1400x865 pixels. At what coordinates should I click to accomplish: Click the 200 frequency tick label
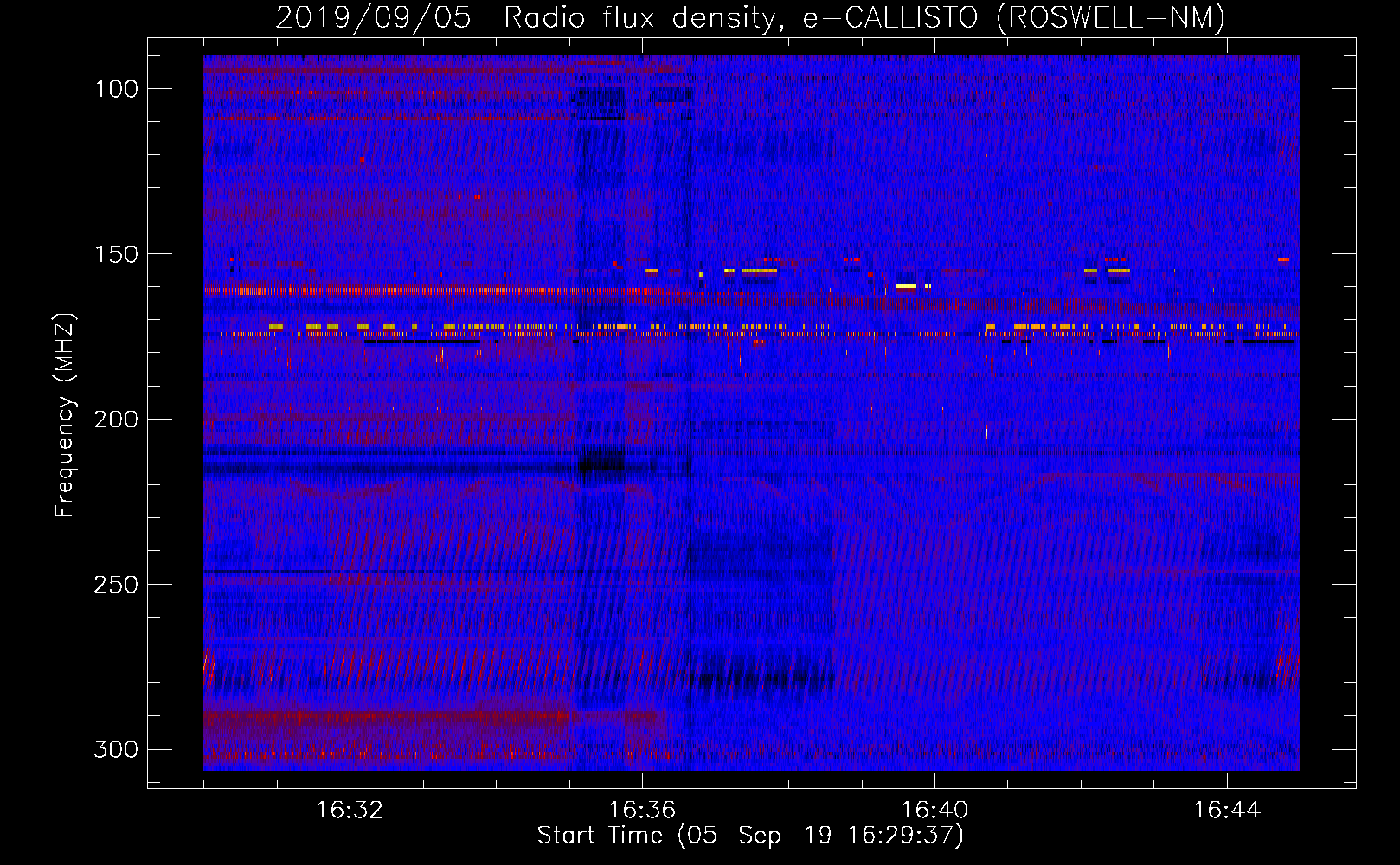point(116,420)
